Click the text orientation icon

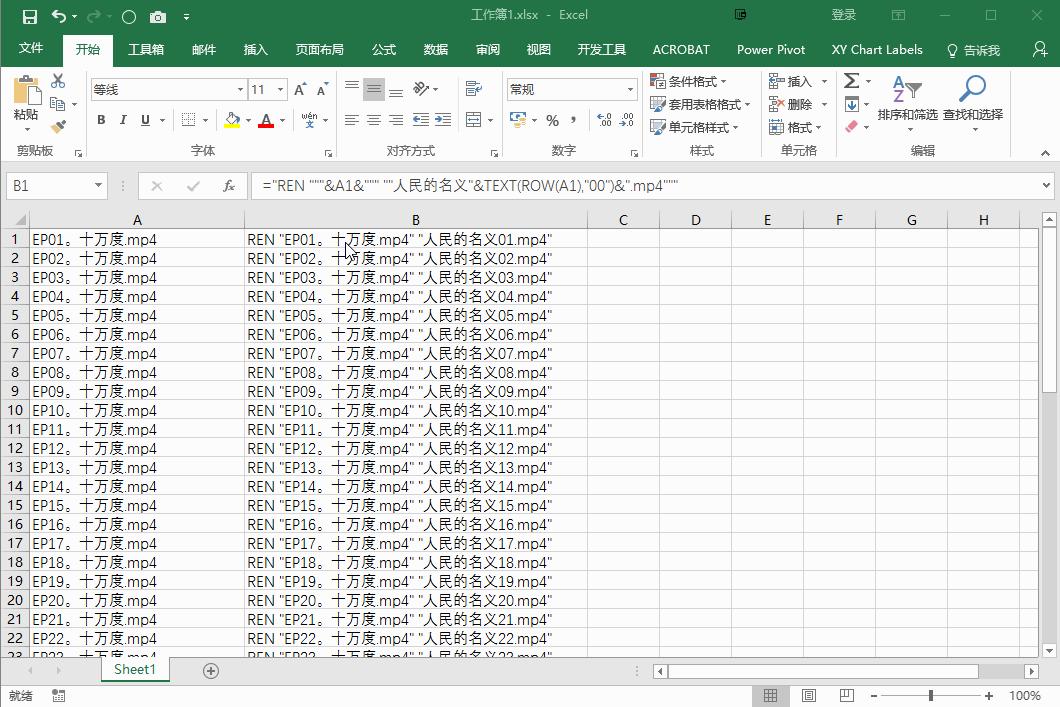pyautogui.click(x=422, y=89)
